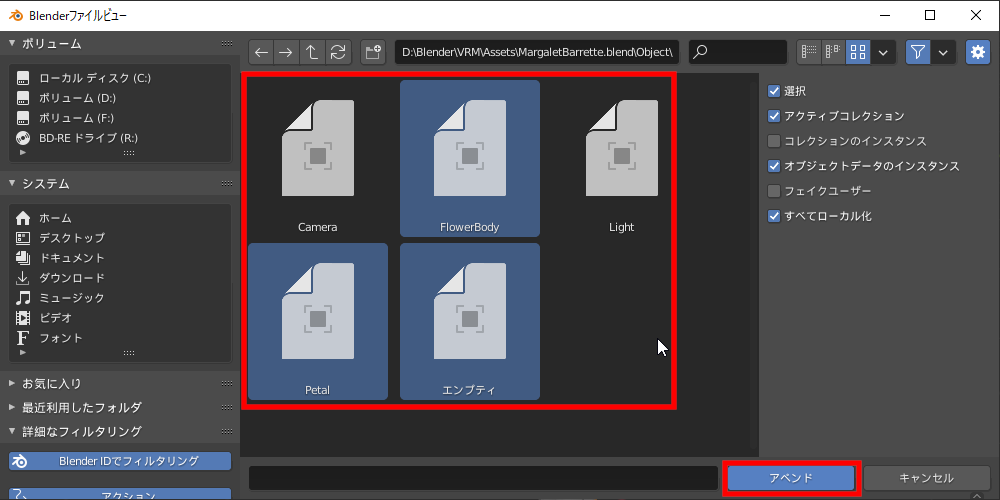Screen dimensions: 1000x500
Task: Click Blender IDでフィルタリング button
Action: point(120,460)
